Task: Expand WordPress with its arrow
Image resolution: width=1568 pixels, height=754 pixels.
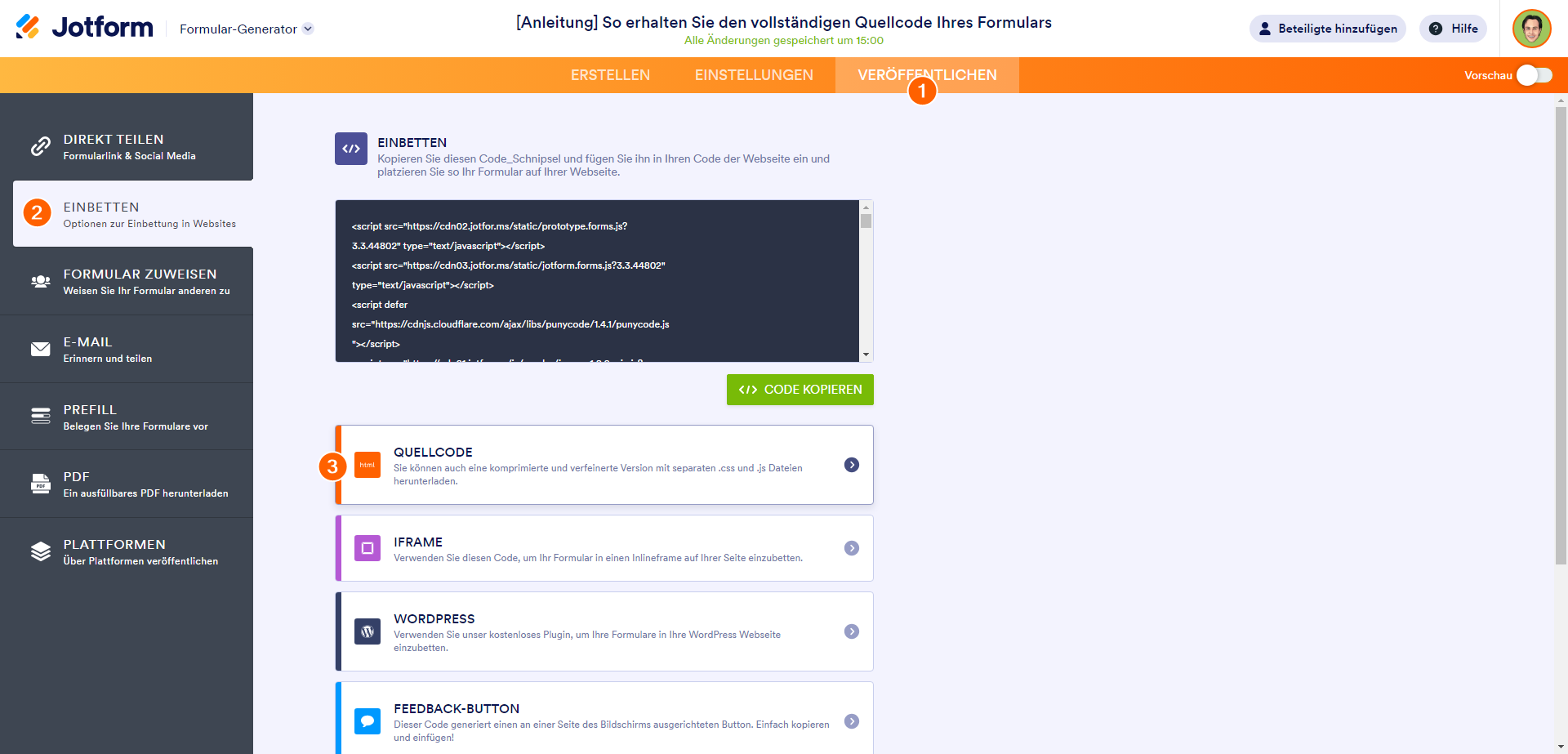Action: coord(852,631)
